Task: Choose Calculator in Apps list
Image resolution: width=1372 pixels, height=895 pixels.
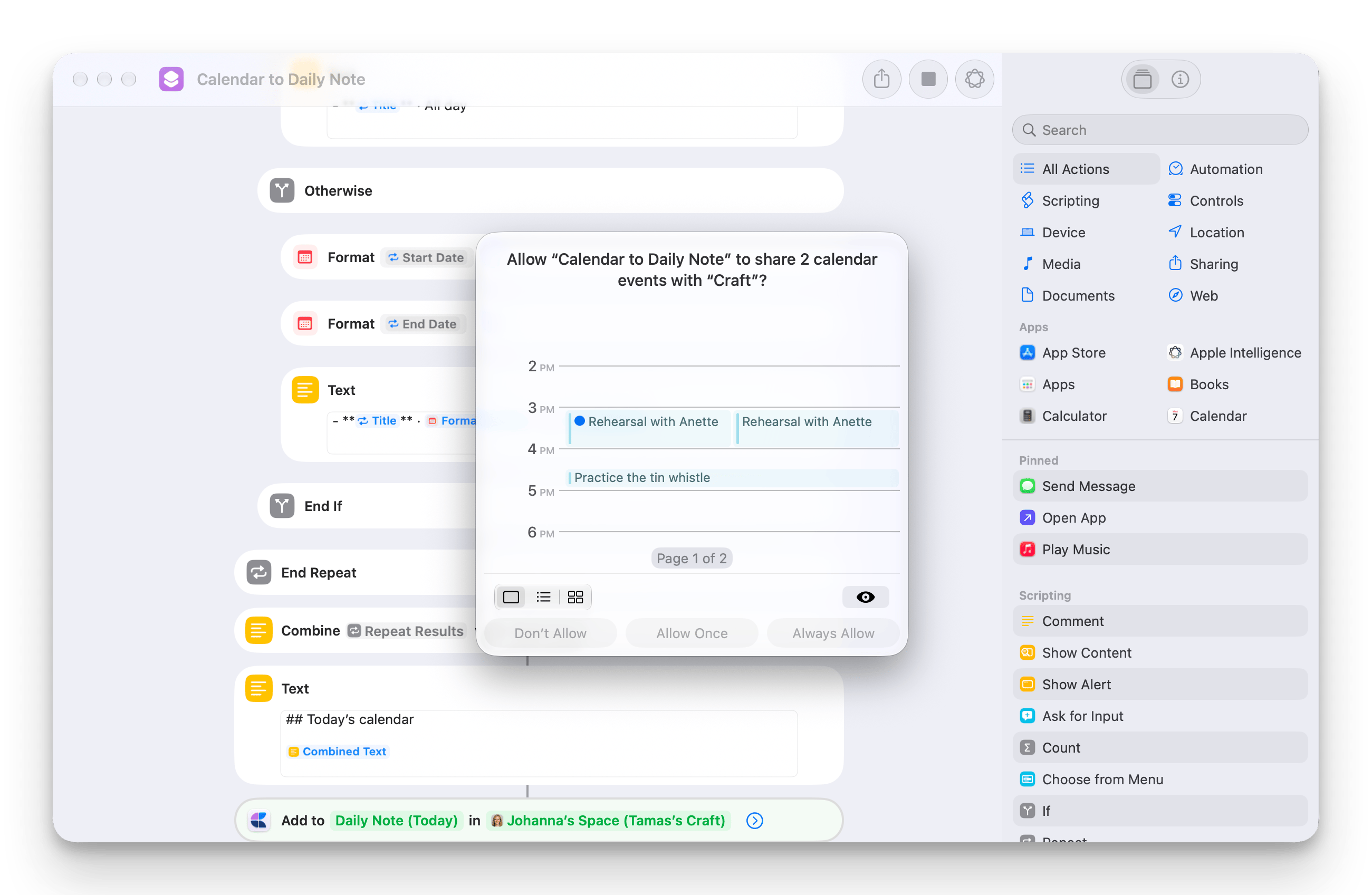Action: click(x=1063, y=416)
